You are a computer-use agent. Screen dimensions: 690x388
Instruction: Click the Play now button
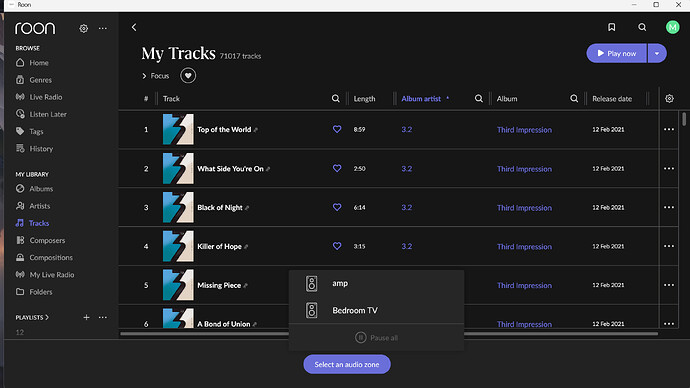(617, 53)
